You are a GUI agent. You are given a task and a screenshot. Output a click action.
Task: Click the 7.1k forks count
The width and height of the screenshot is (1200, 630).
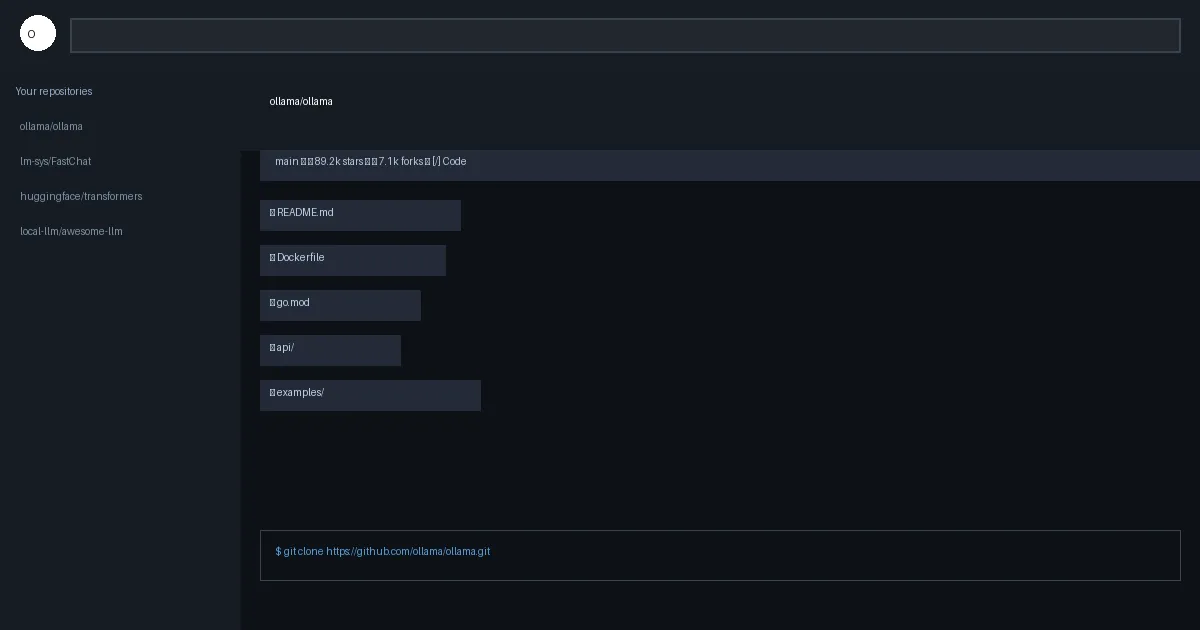(401, 161)
